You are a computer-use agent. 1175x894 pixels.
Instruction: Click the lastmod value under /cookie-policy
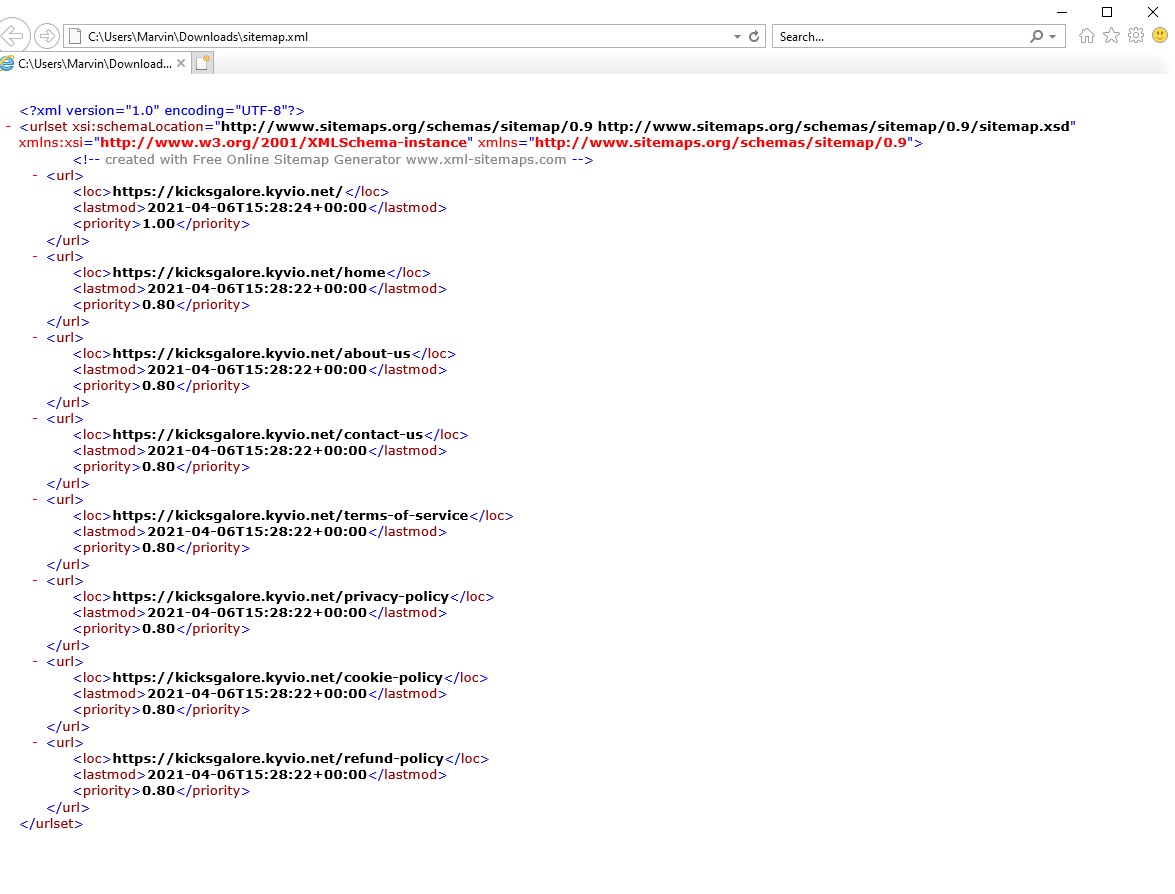pyautogui.click(x=257, y=693)
